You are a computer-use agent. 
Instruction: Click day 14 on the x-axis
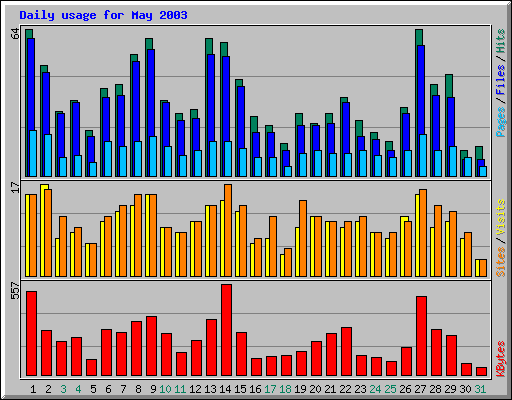click(225, 389)
